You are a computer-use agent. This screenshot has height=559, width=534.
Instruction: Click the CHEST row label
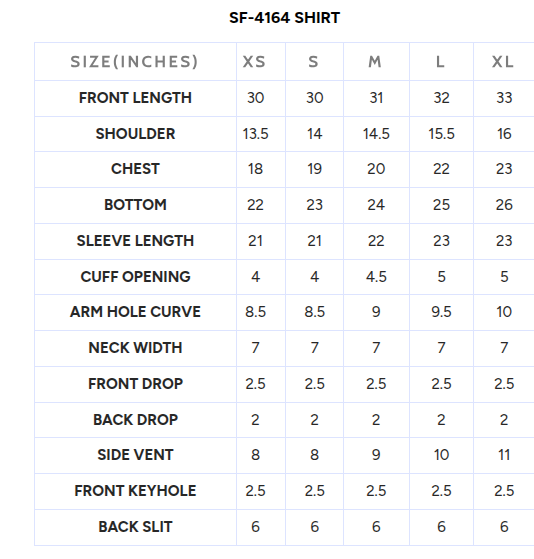click(135, 169)
